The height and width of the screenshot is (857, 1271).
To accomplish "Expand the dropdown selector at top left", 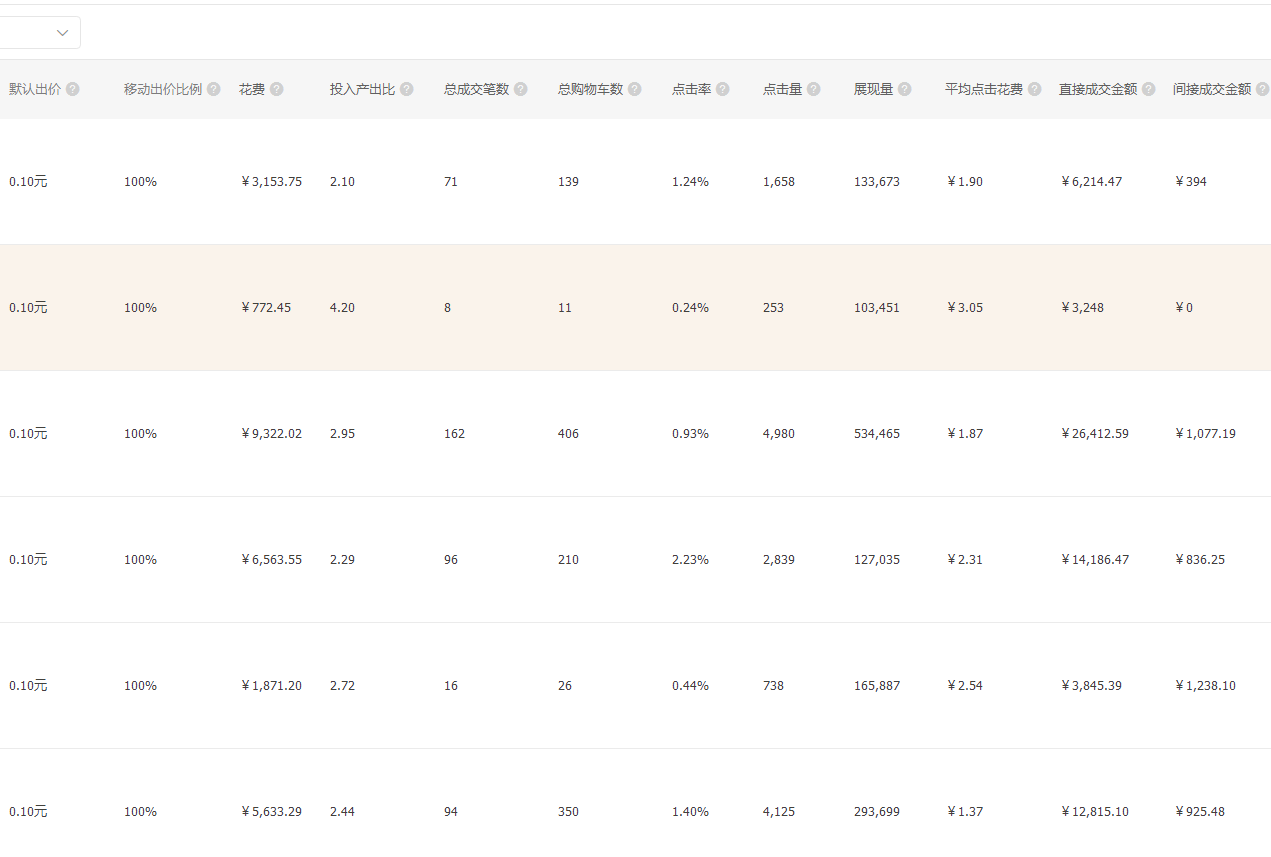I will [40, 32].
